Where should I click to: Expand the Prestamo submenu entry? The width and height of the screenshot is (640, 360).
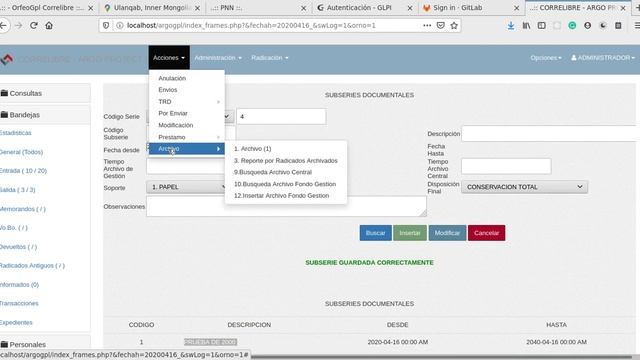187,137
